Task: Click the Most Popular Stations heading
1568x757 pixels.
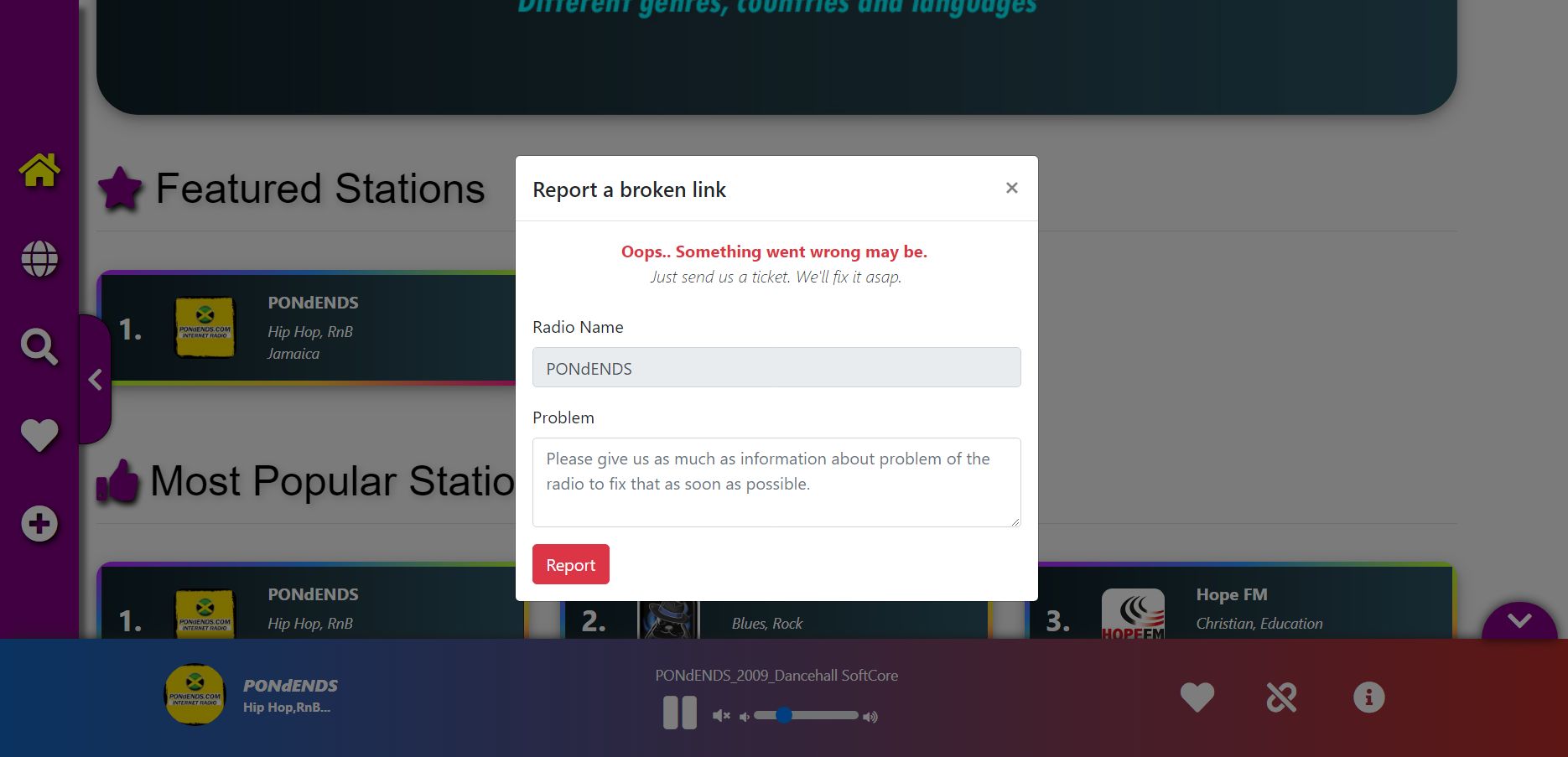Action: (332, 481)
